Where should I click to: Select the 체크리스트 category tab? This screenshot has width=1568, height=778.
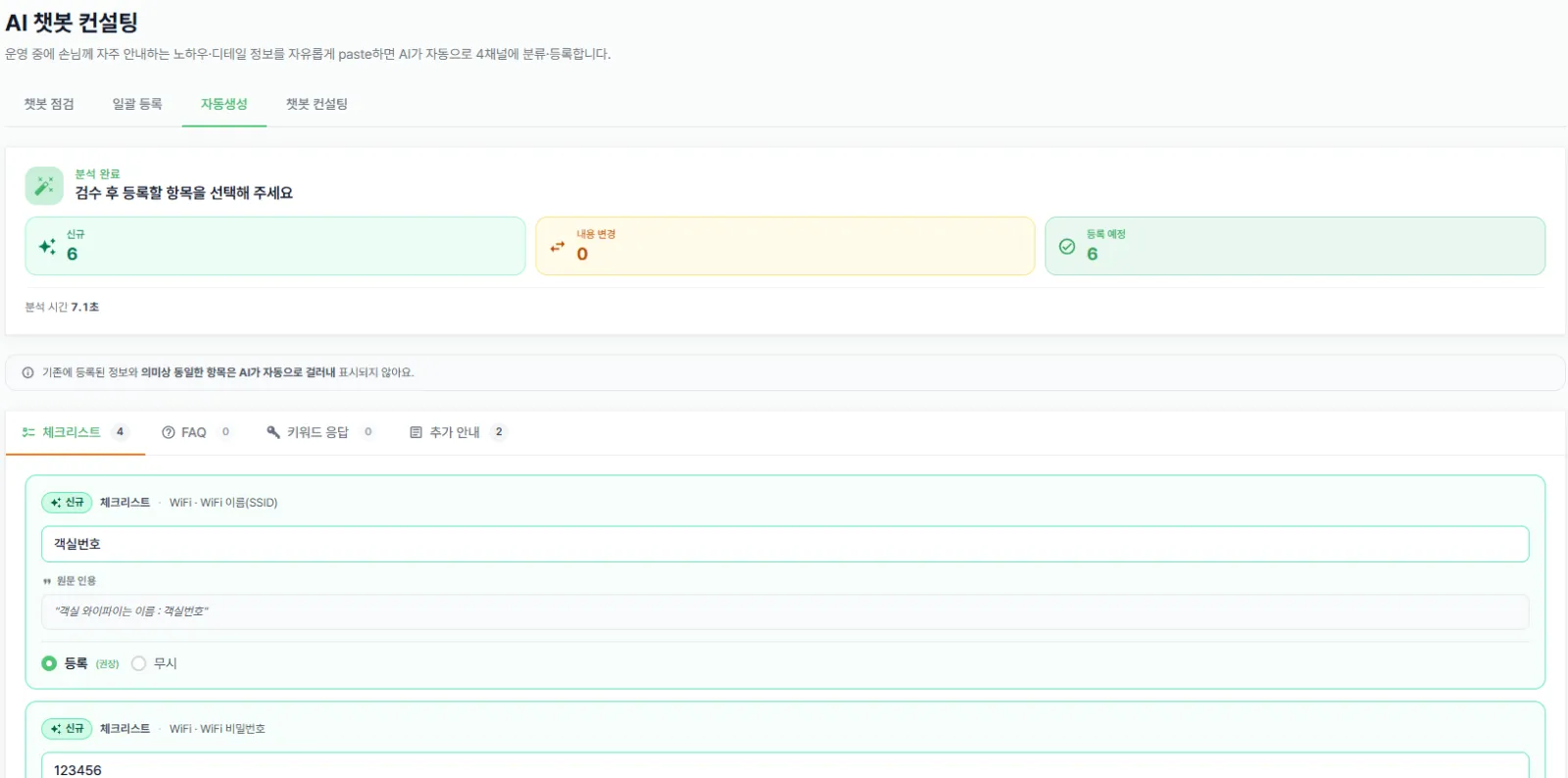pyautogui.click(x=75, y=432)
